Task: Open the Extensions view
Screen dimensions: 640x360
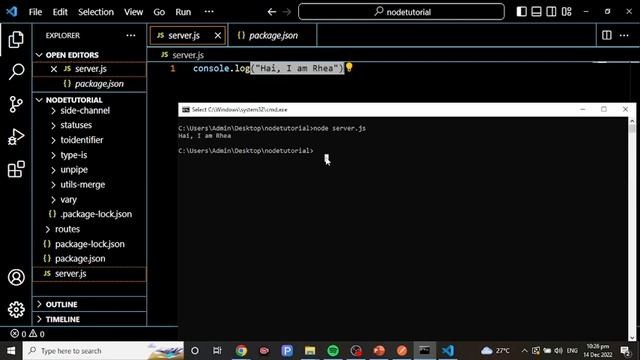Action: [x=16, y=169]
